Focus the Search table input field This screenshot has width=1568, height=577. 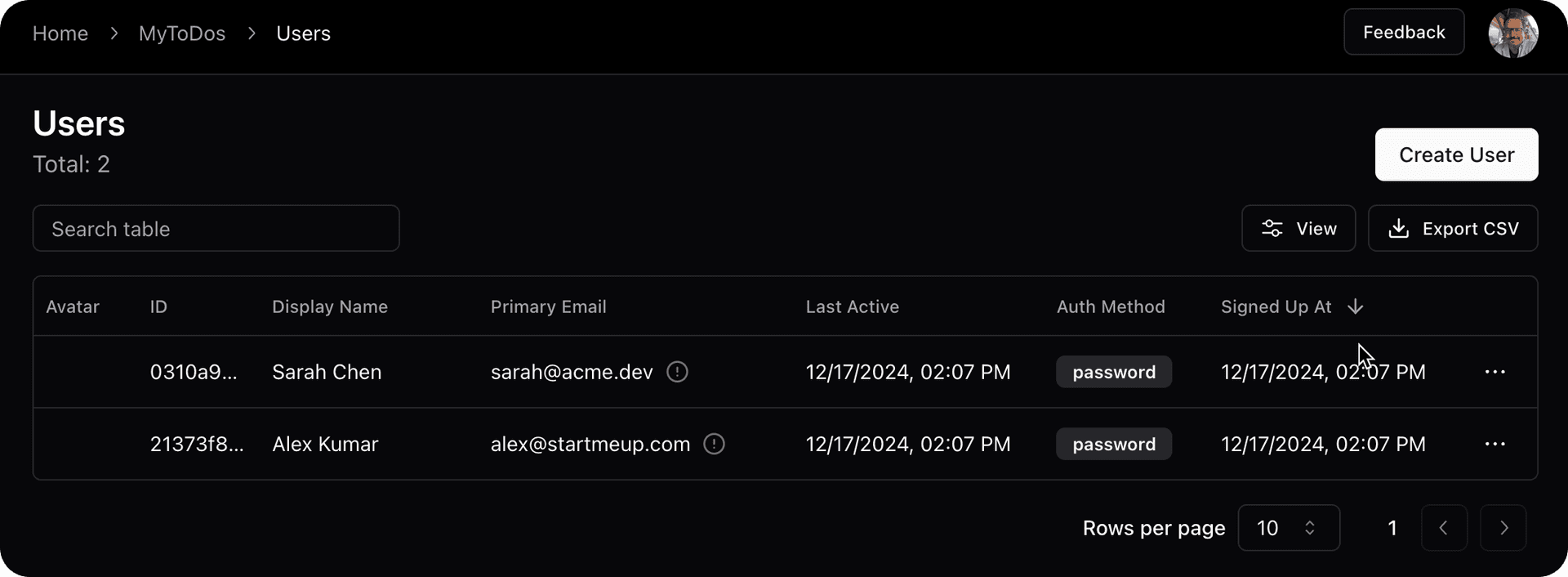click(x=216, y=229)
